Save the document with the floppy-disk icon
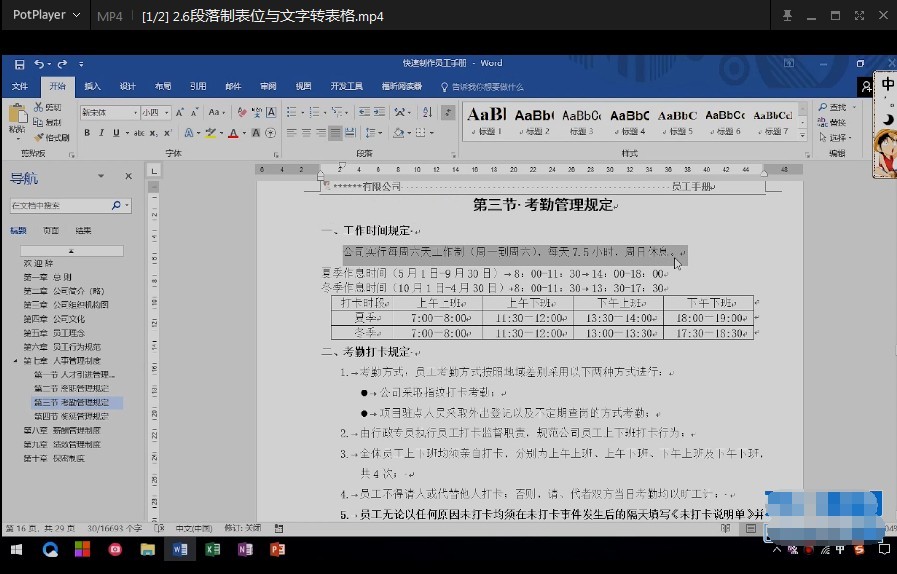The width and height of the screenshot is (897, 574). [x=19, y=64]
